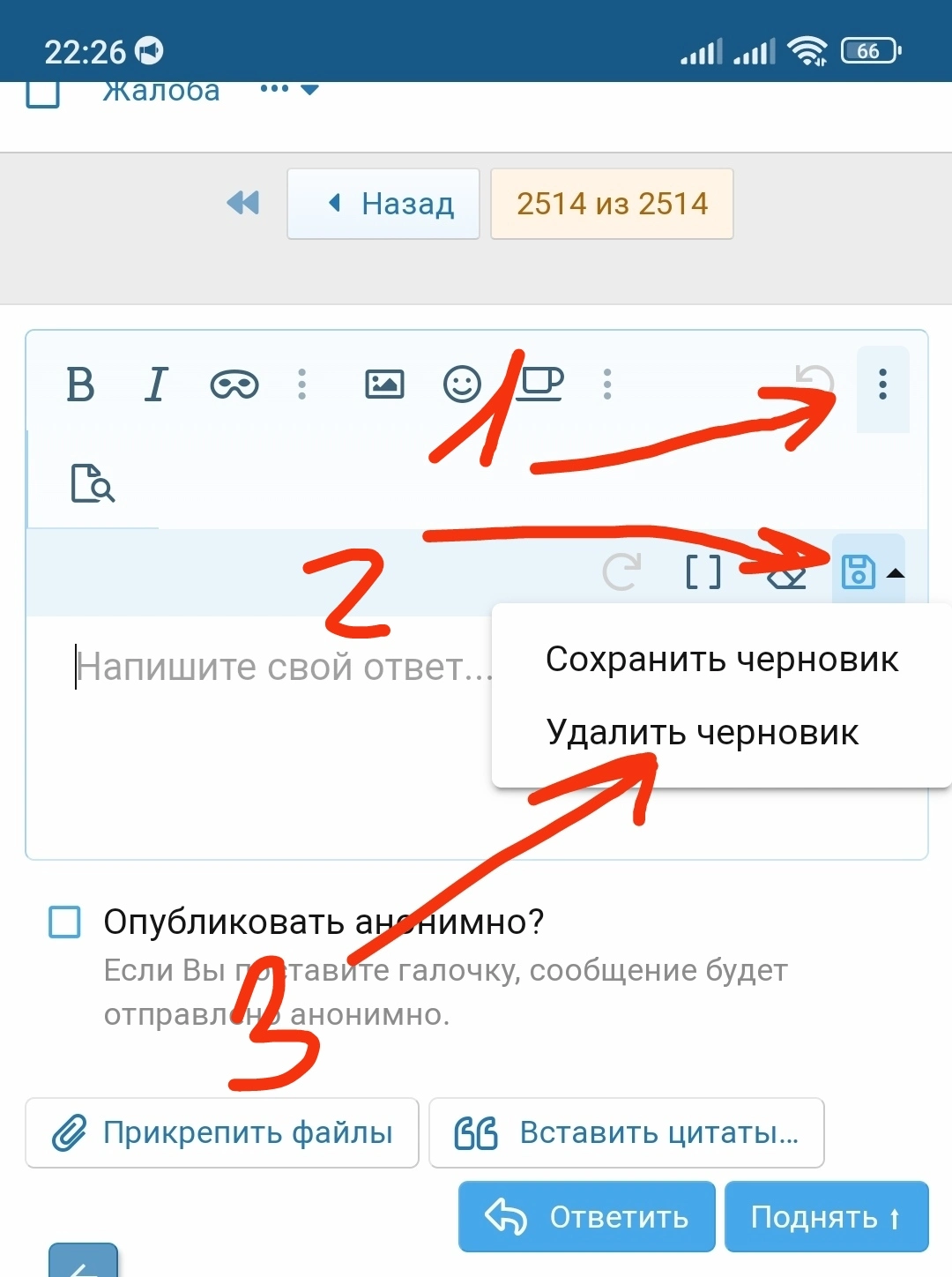Enable the publish anonymously checkbox

(x=64, y=922)
